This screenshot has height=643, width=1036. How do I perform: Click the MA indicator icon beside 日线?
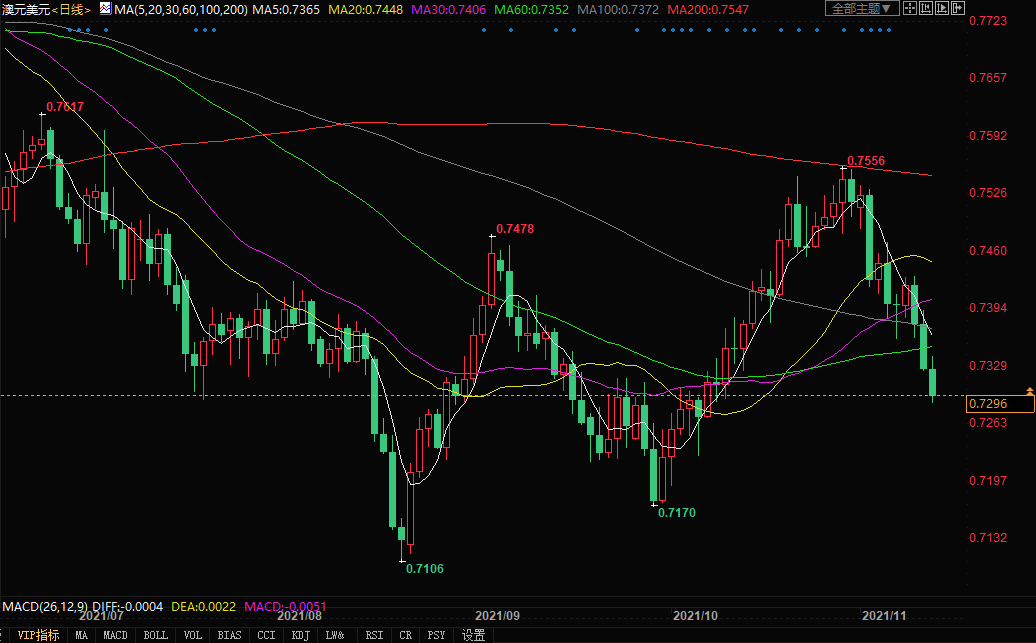pos(104,8)
